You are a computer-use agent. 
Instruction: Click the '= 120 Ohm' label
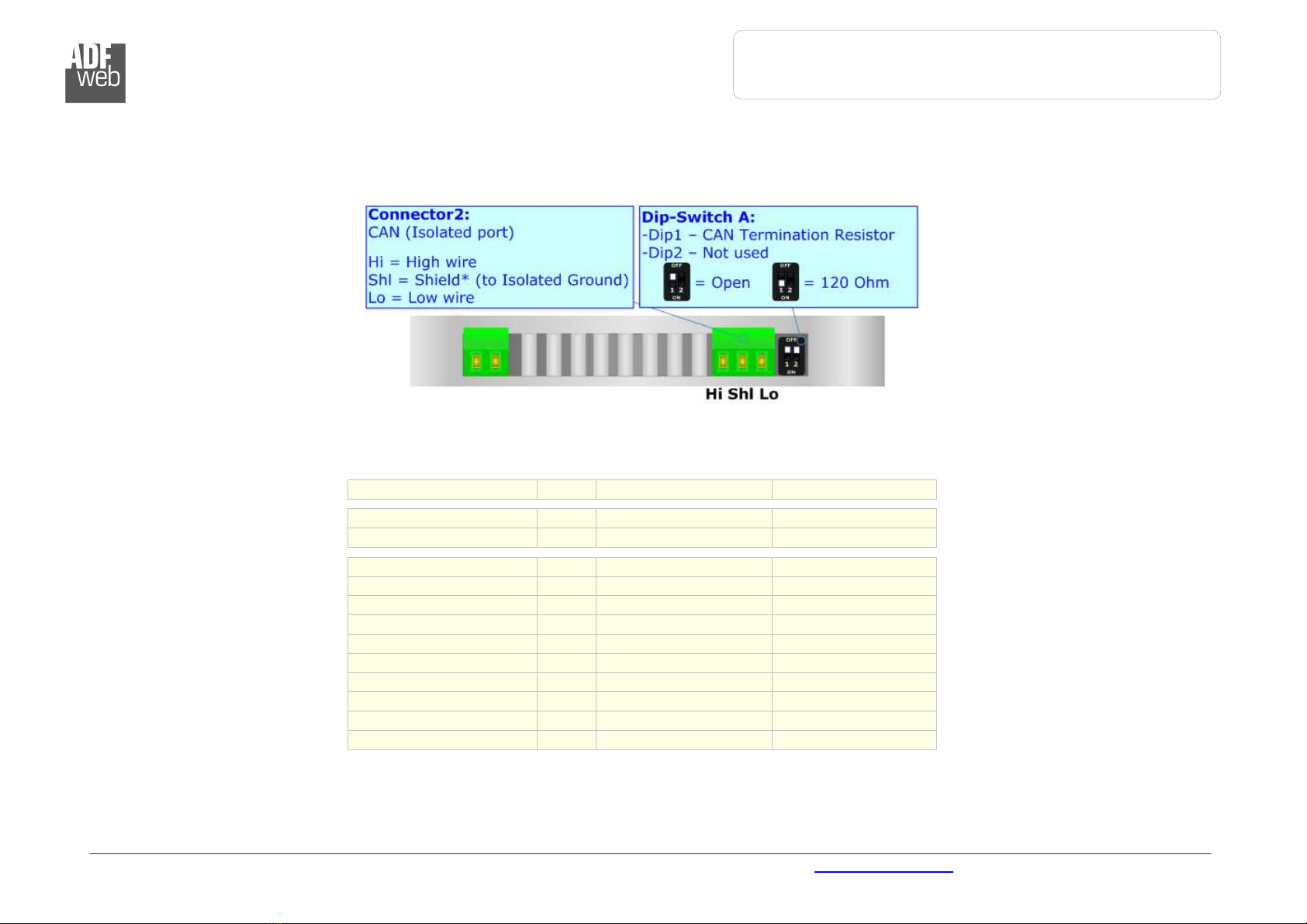pyautogui.click(x=846, y=283)
